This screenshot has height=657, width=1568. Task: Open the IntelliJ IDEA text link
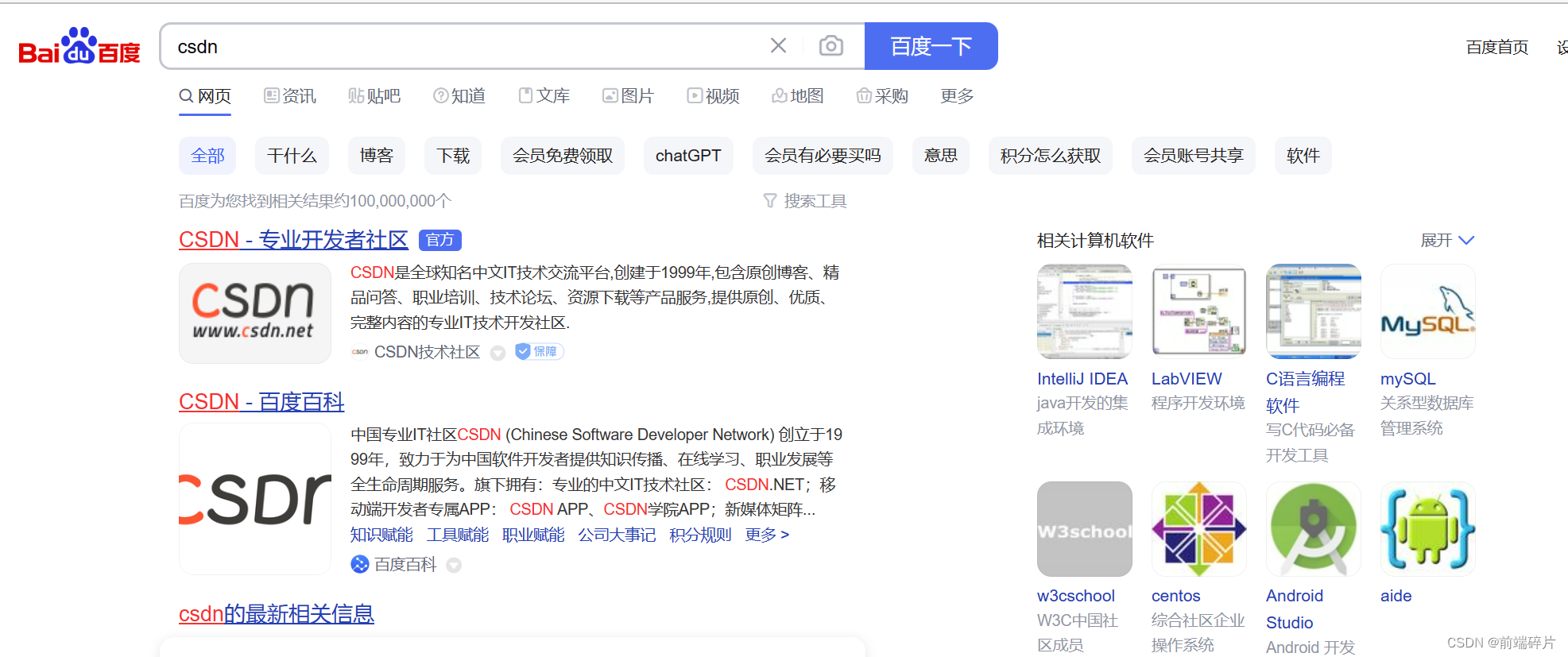pos(1082,379)
